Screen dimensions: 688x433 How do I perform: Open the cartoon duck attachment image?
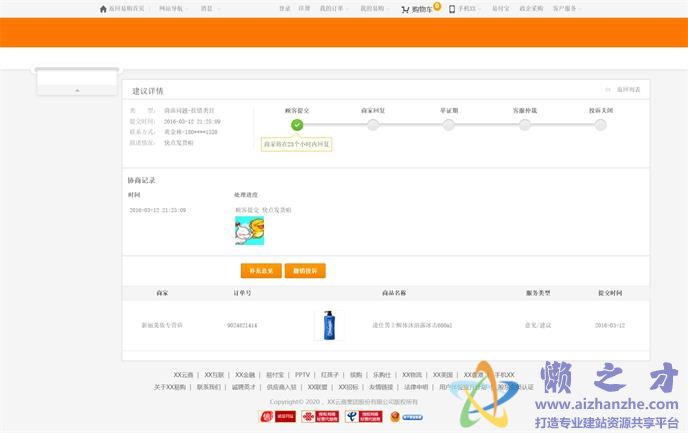249,231
